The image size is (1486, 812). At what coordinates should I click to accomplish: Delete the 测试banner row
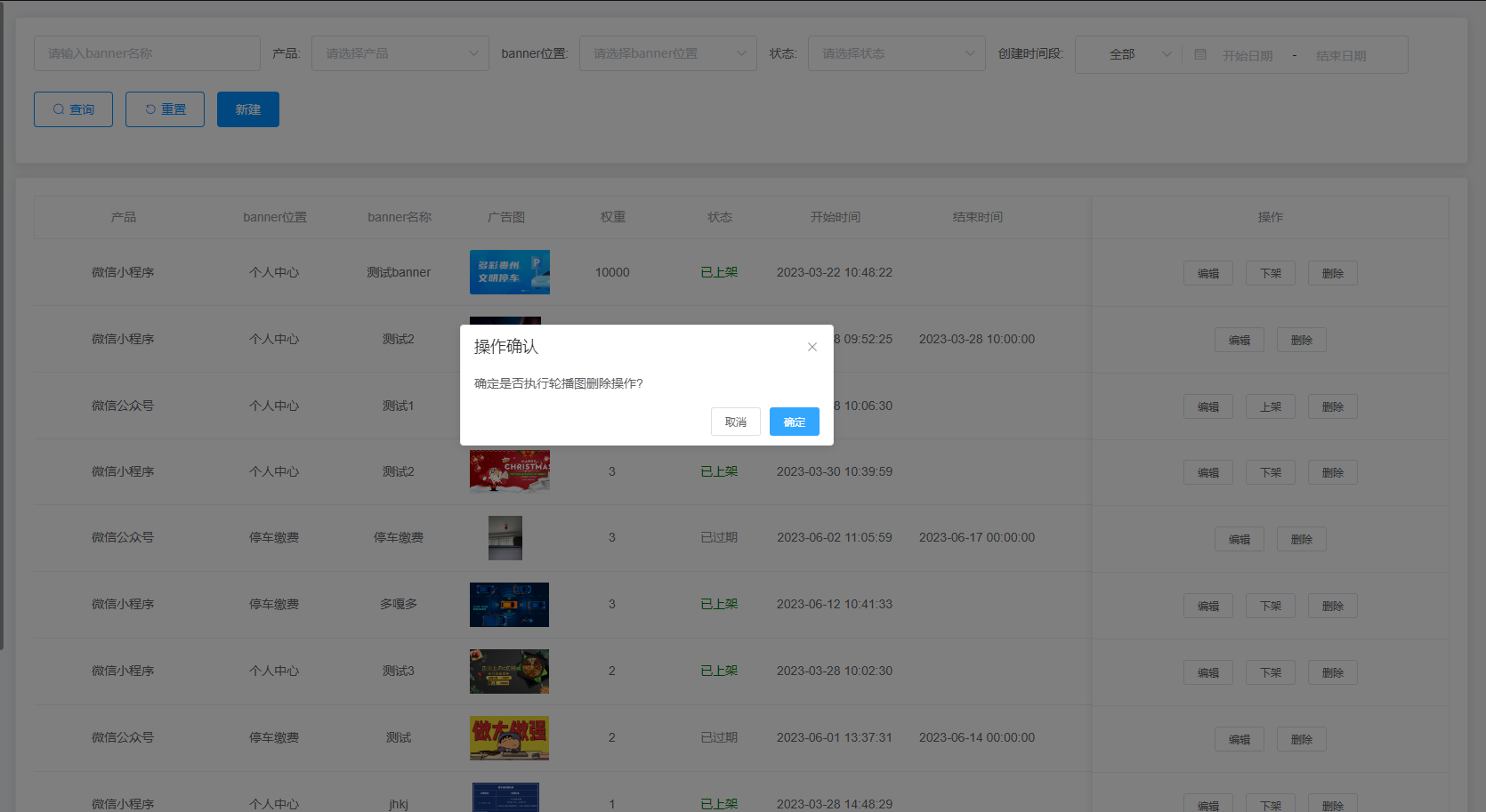coord(1332,273)
